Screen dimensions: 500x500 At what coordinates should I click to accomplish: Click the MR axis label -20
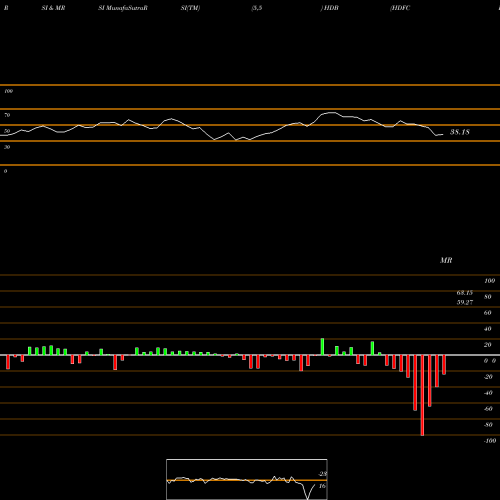click(488, 377)
